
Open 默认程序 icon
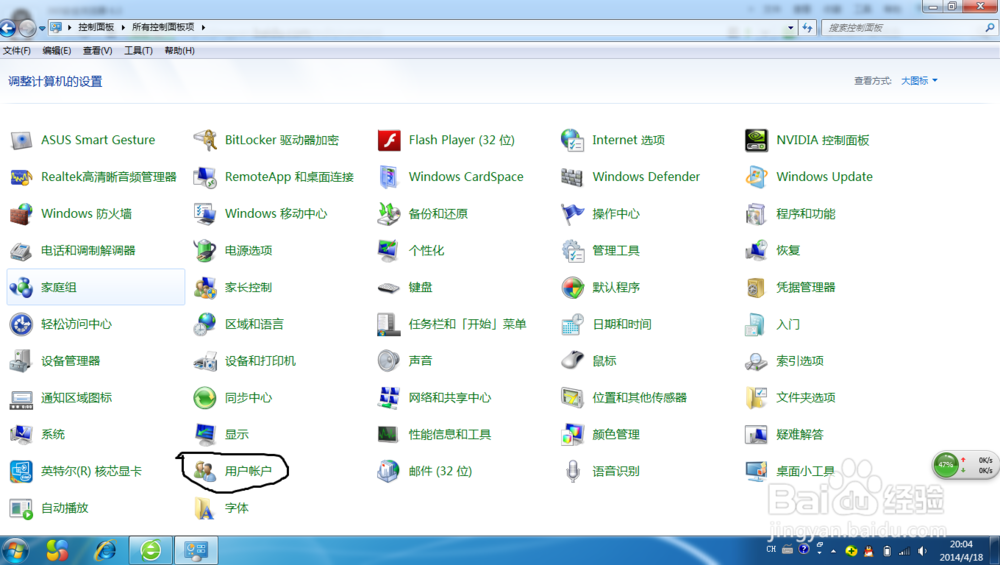[x=572, y=288]
